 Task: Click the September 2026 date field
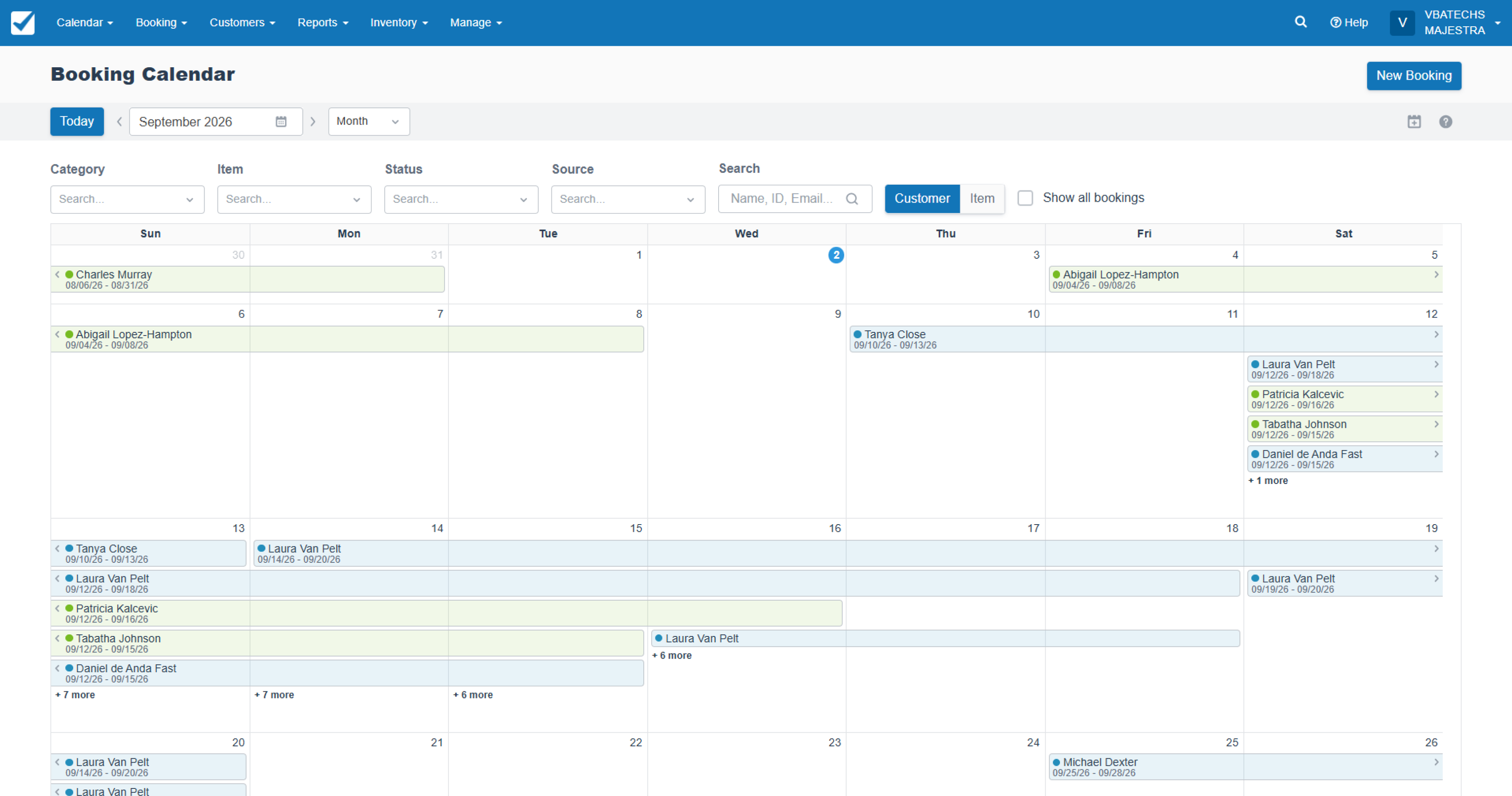[216, 121]
